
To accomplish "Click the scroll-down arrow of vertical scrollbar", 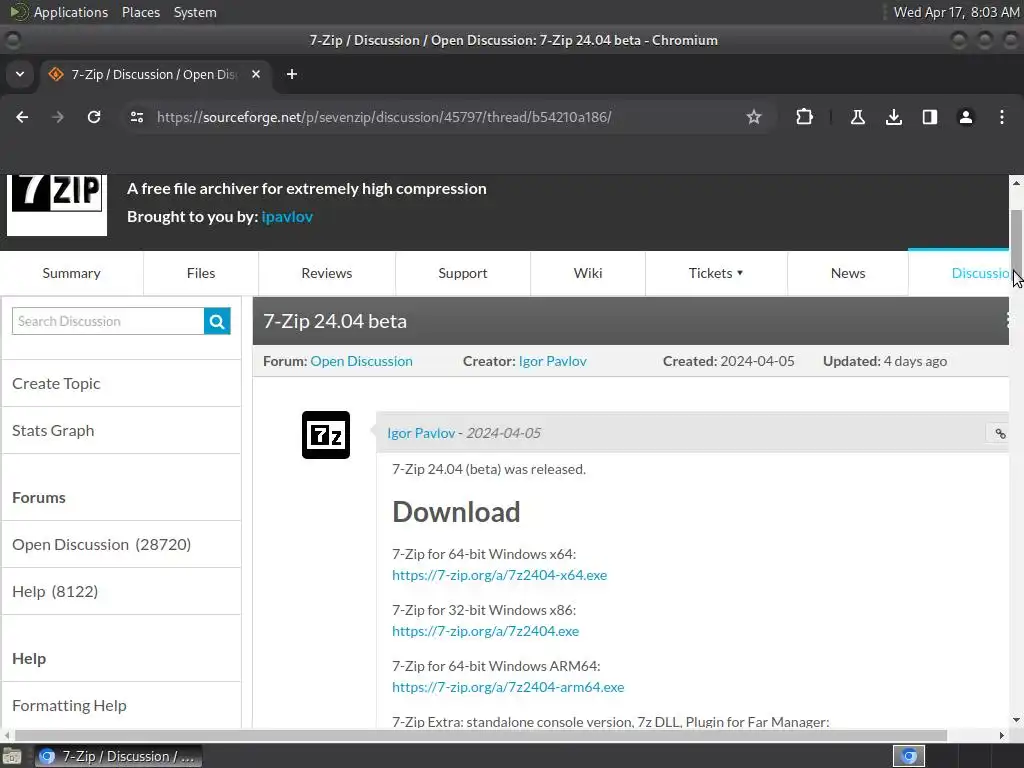I will [1016, 720].
